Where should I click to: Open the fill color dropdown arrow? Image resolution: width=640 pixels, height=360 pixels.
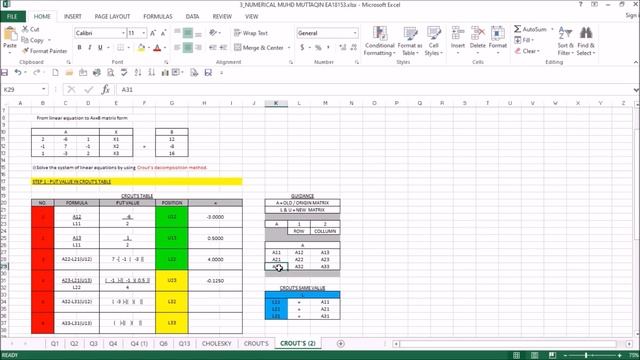[x=149, y=48]
